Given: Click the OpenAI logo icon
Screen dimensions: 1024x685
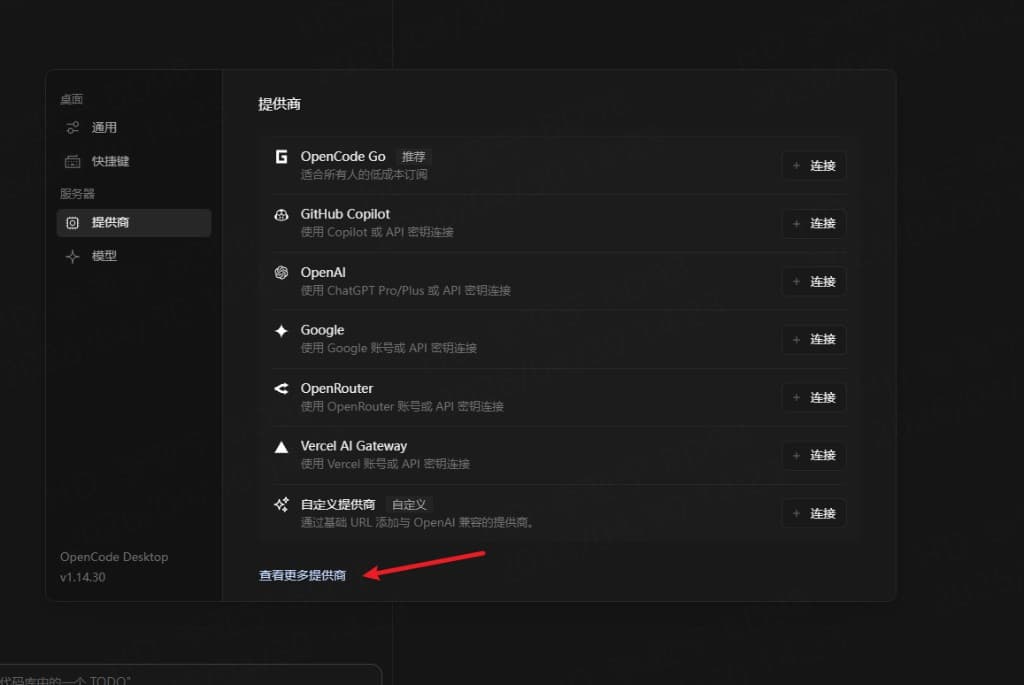Looking at the screenshot, I should 281,272.
